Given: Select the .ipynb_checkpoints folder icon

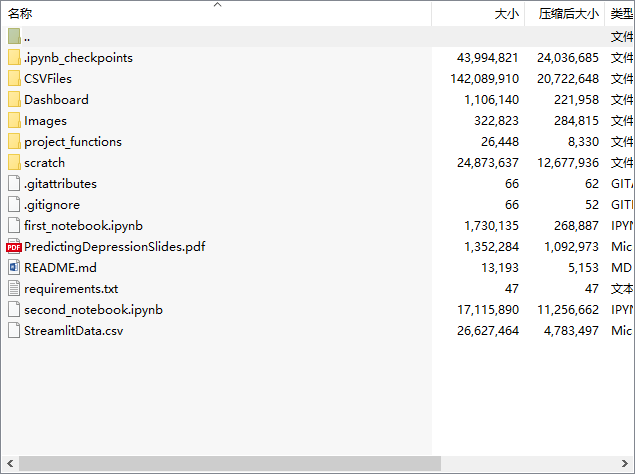Looking at the screenshot, I should (x=14, y=57).
